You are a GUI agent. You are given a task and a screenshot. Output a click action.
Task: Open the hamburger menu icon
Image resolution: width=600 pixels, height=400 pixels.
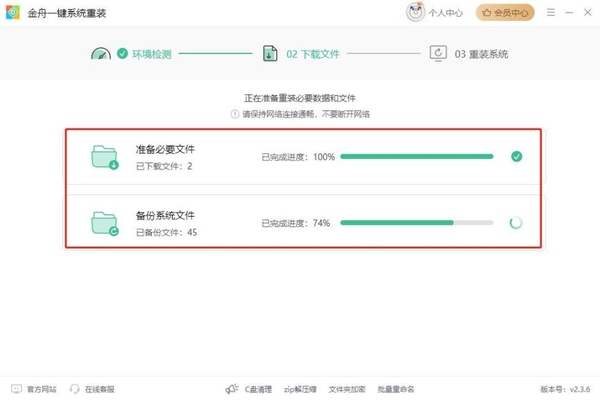tap(551, 13)
